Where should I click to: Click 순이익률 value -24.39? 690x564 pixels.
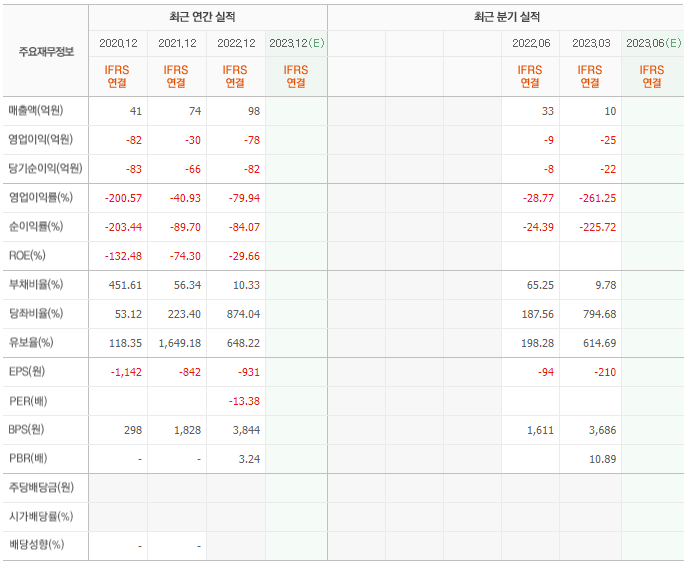click(x=538, y=227)
